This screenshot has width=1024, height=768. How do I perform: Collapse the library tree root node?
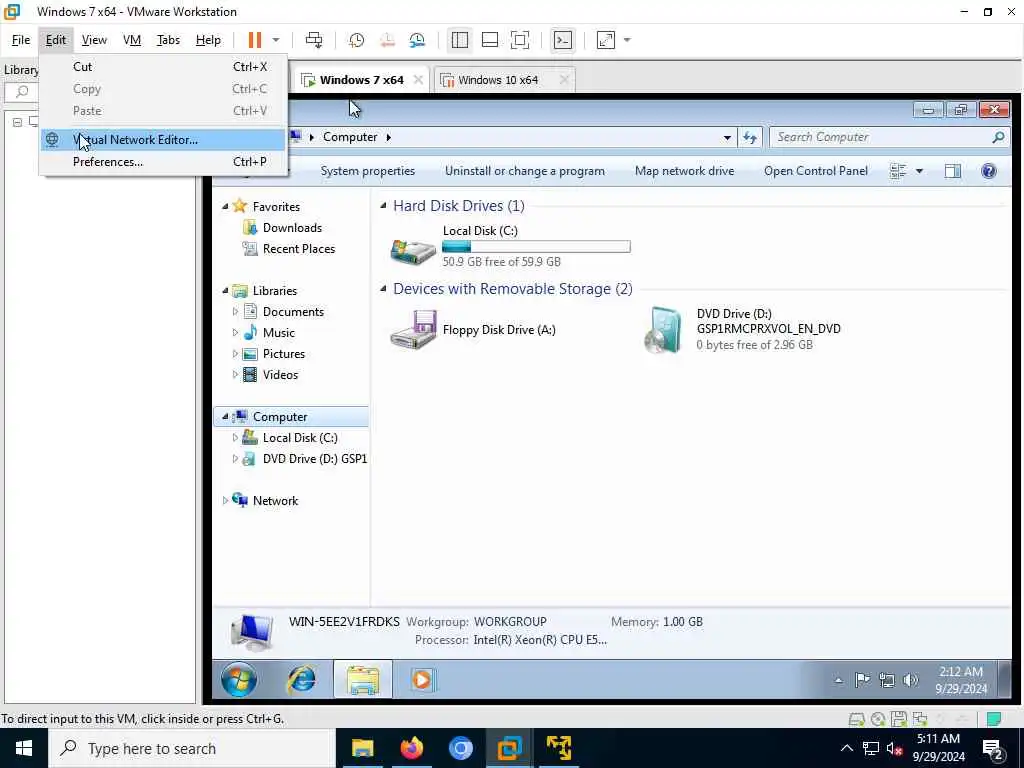coord(18,122)
